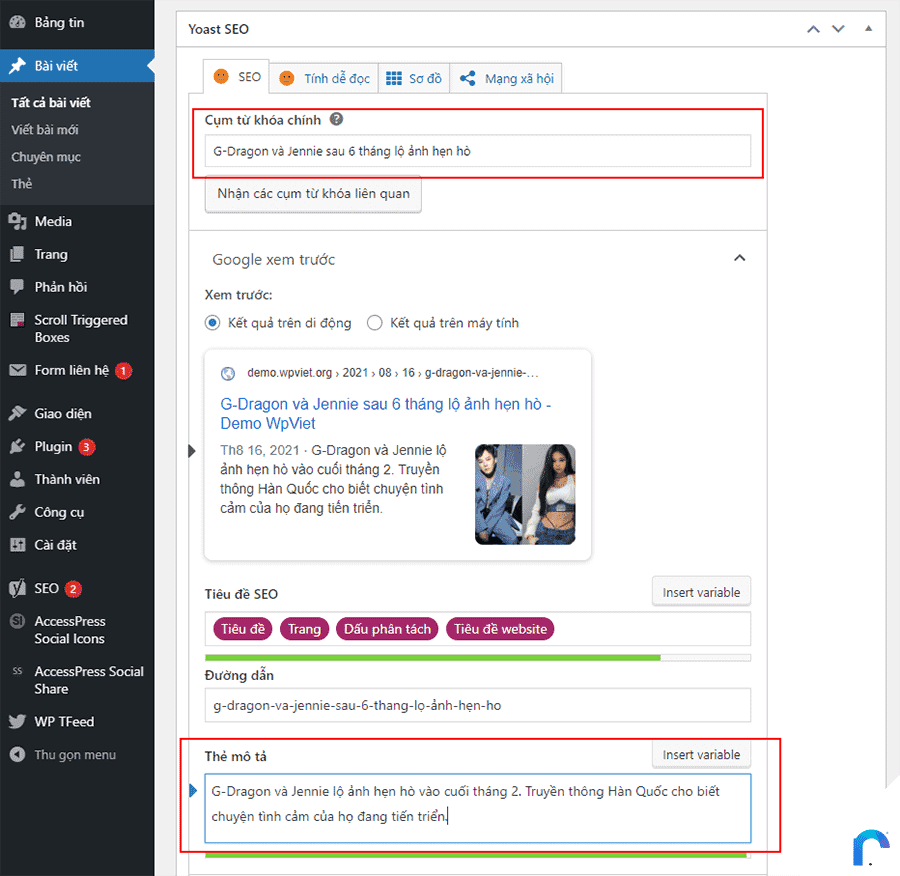
Task: Open Chuyên mục submenu item
Action: pos(46,157)
